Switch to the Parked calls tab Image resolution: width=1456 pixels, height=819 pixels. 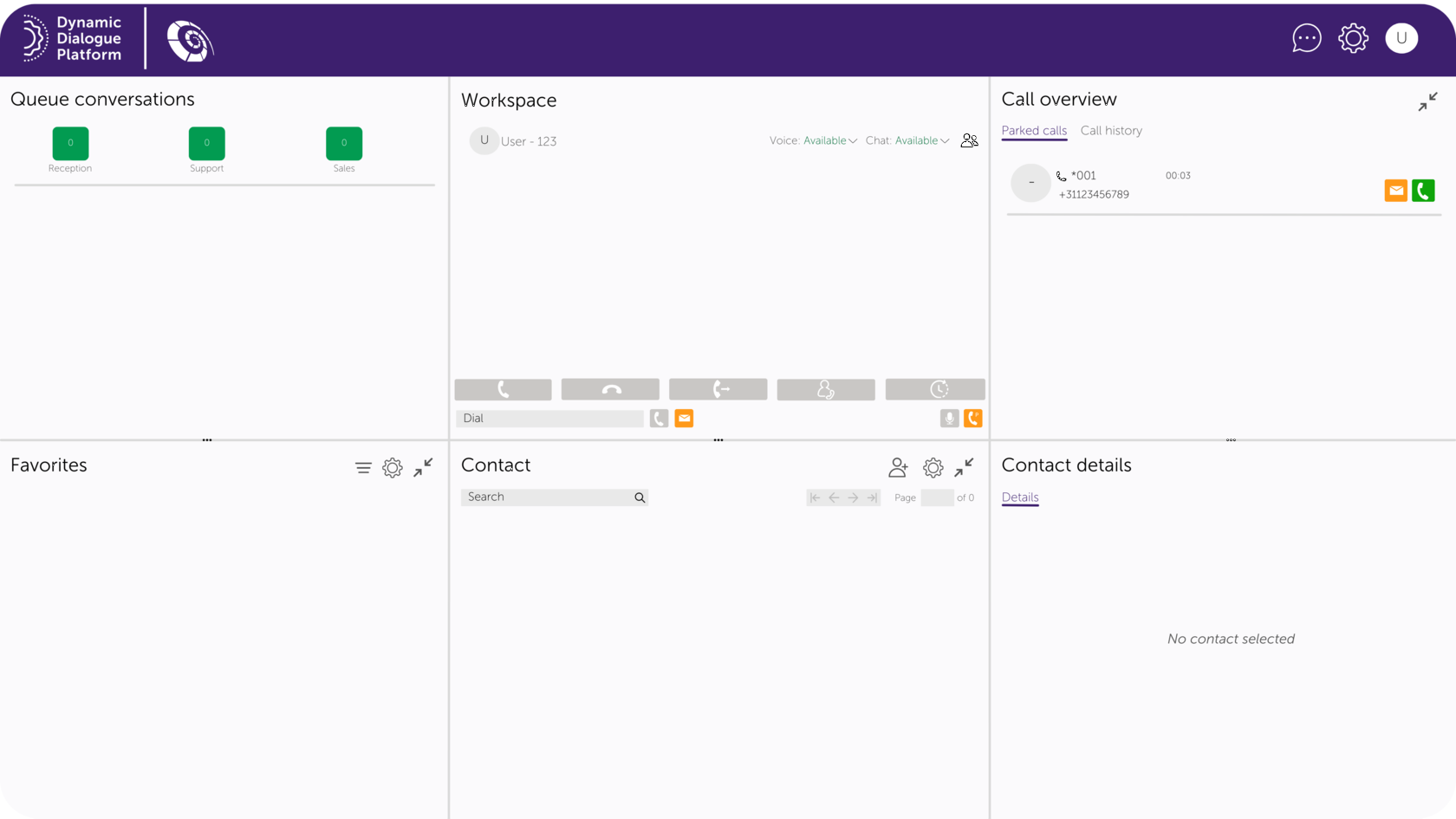[x=1034, y=131]
